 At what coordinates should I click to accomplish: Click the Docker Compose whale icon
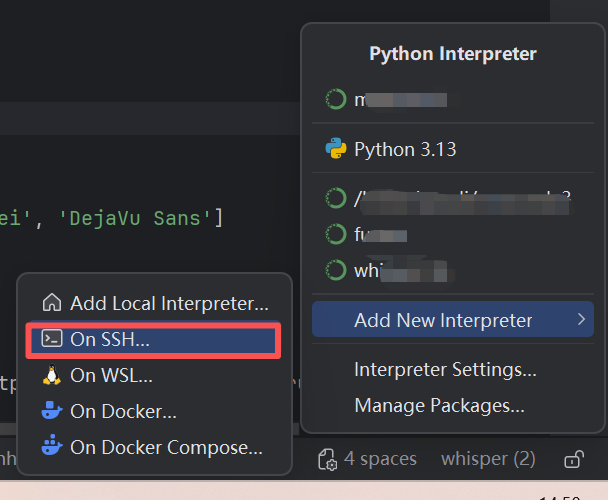(52, 445)
